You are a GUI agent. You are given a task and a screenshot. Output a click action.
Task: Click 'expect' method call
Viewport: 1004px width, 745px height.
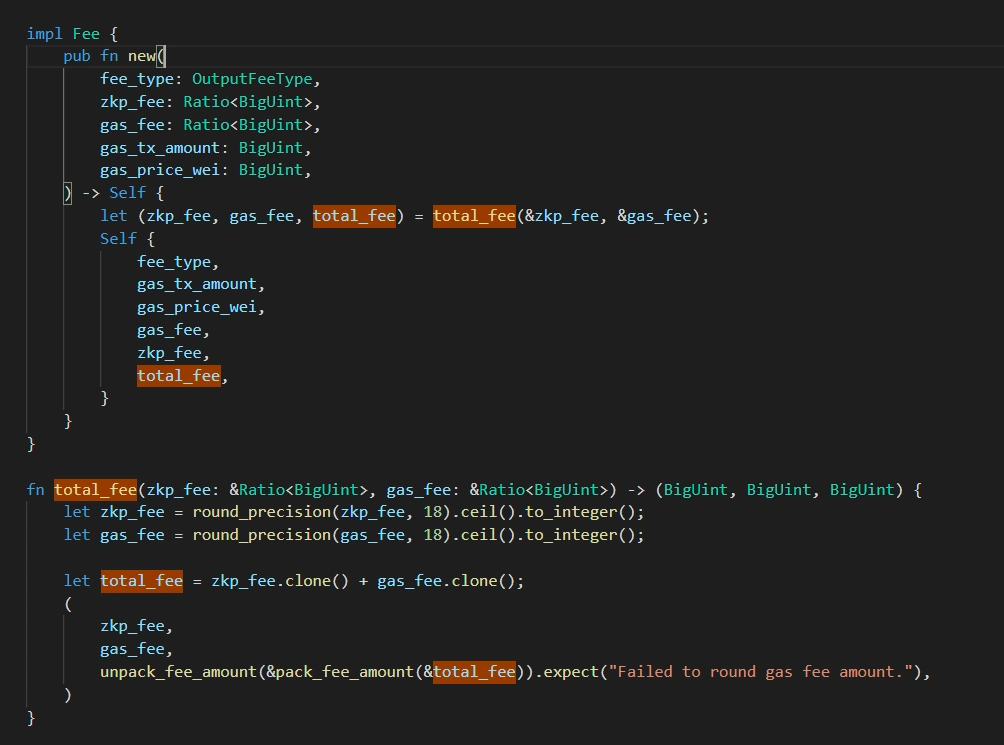571,672
